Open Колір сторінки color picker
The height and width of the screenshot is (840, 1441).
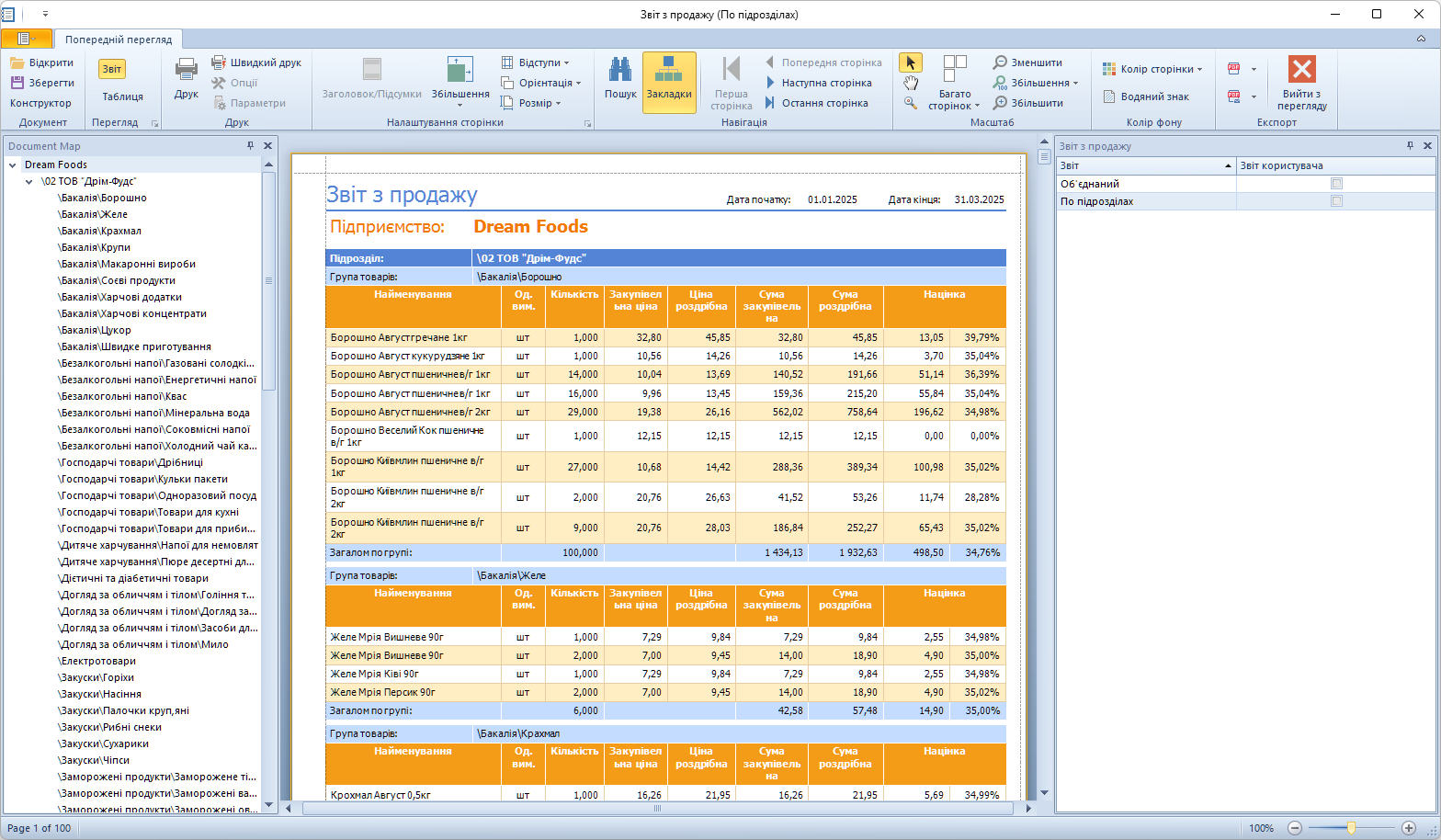pos(1152,69)
